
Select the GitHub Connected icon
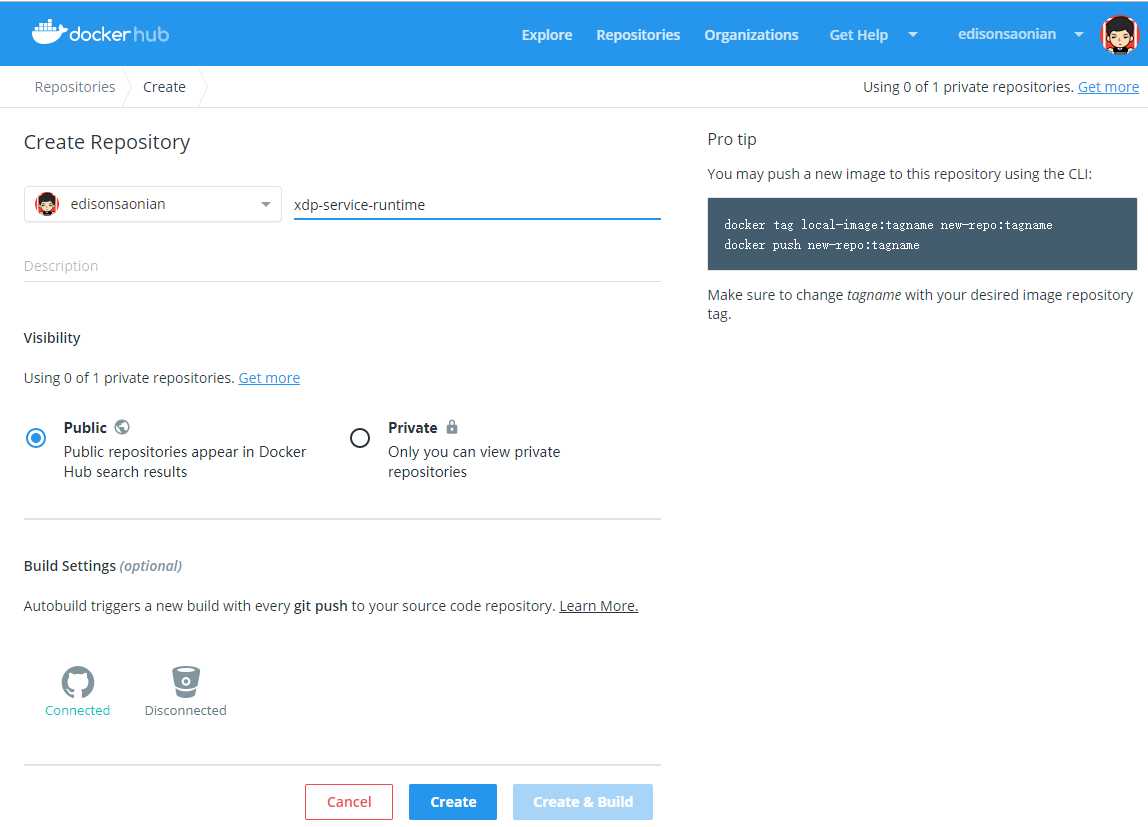coord(78,681)
